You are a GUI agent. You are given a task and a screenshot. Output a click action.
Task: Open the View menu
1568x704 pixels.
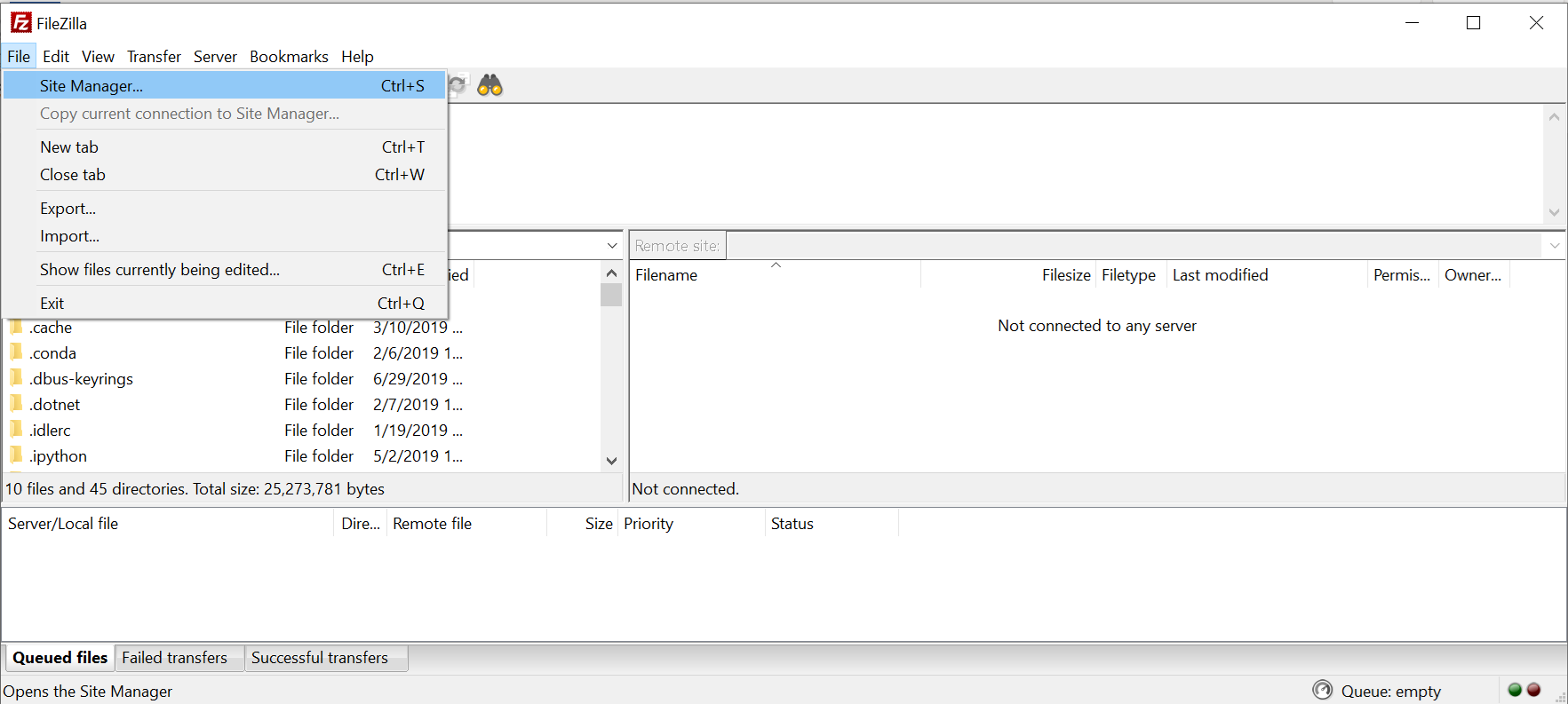(x=98, y=57)
